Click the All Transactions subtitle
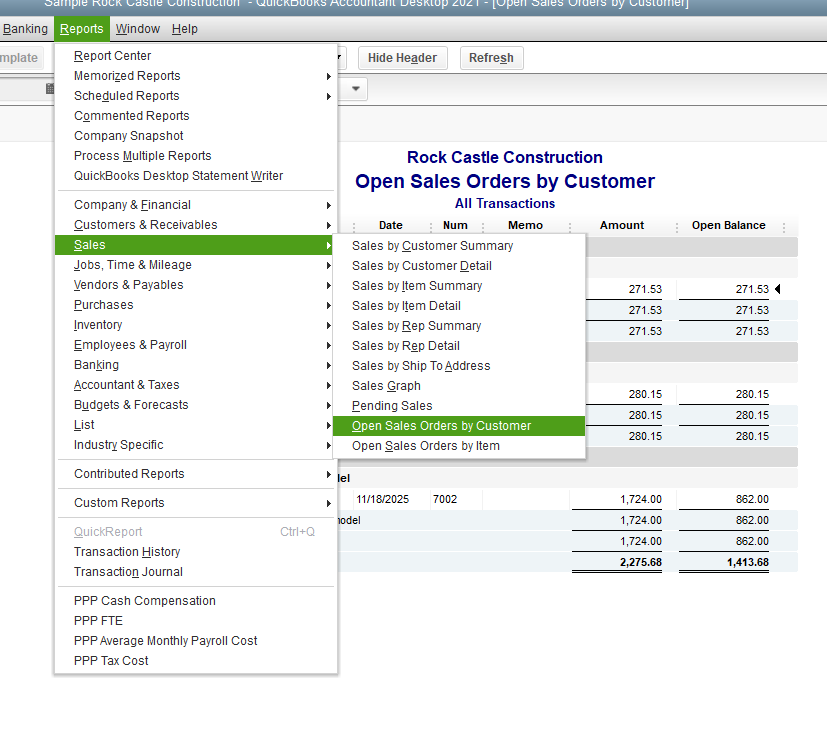Image resolution: width=827 pixels, height=735 pixels. pyautogui.click(x=505, y=204)
